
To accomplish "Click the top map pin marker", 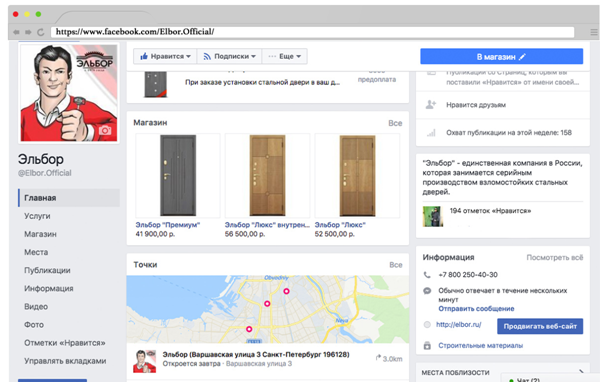I will (x=286, y=291).
